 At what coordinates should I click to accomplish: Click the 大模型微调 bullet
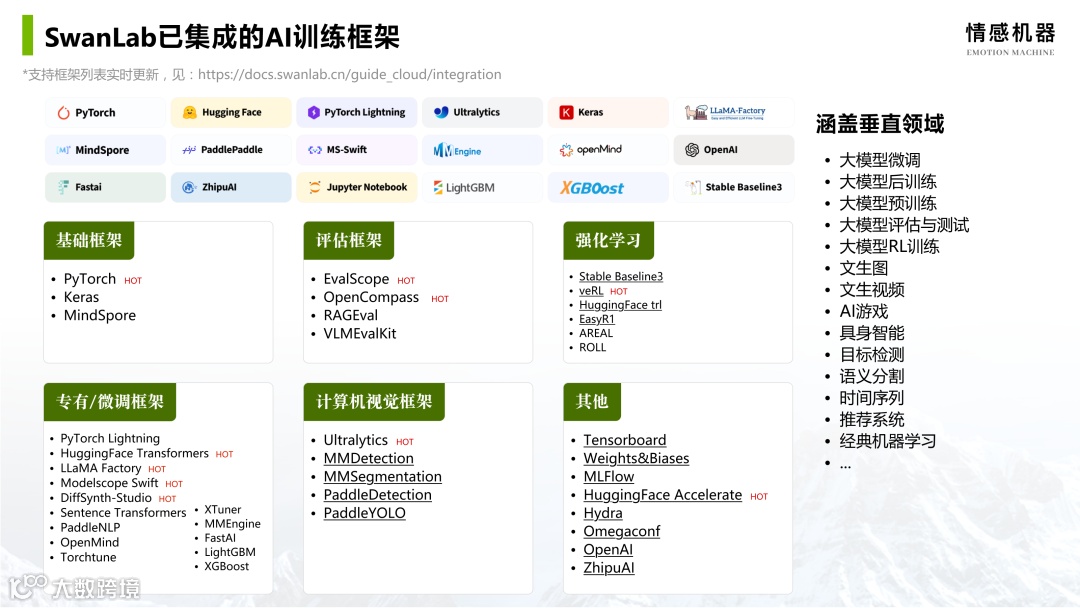pos(880,160)
